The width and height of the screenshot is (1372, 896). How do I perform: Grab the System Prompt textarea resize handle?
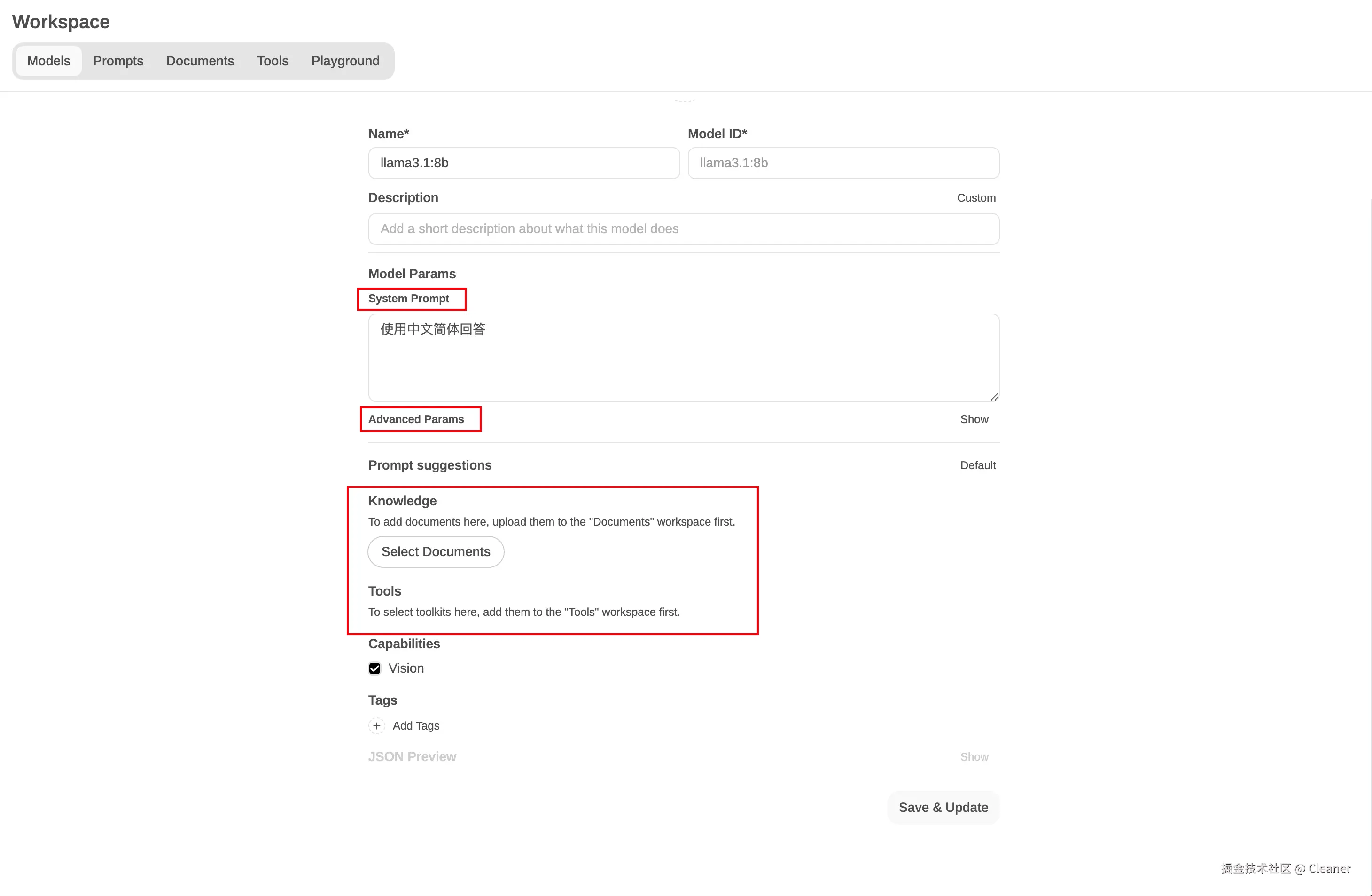point(994,397)
